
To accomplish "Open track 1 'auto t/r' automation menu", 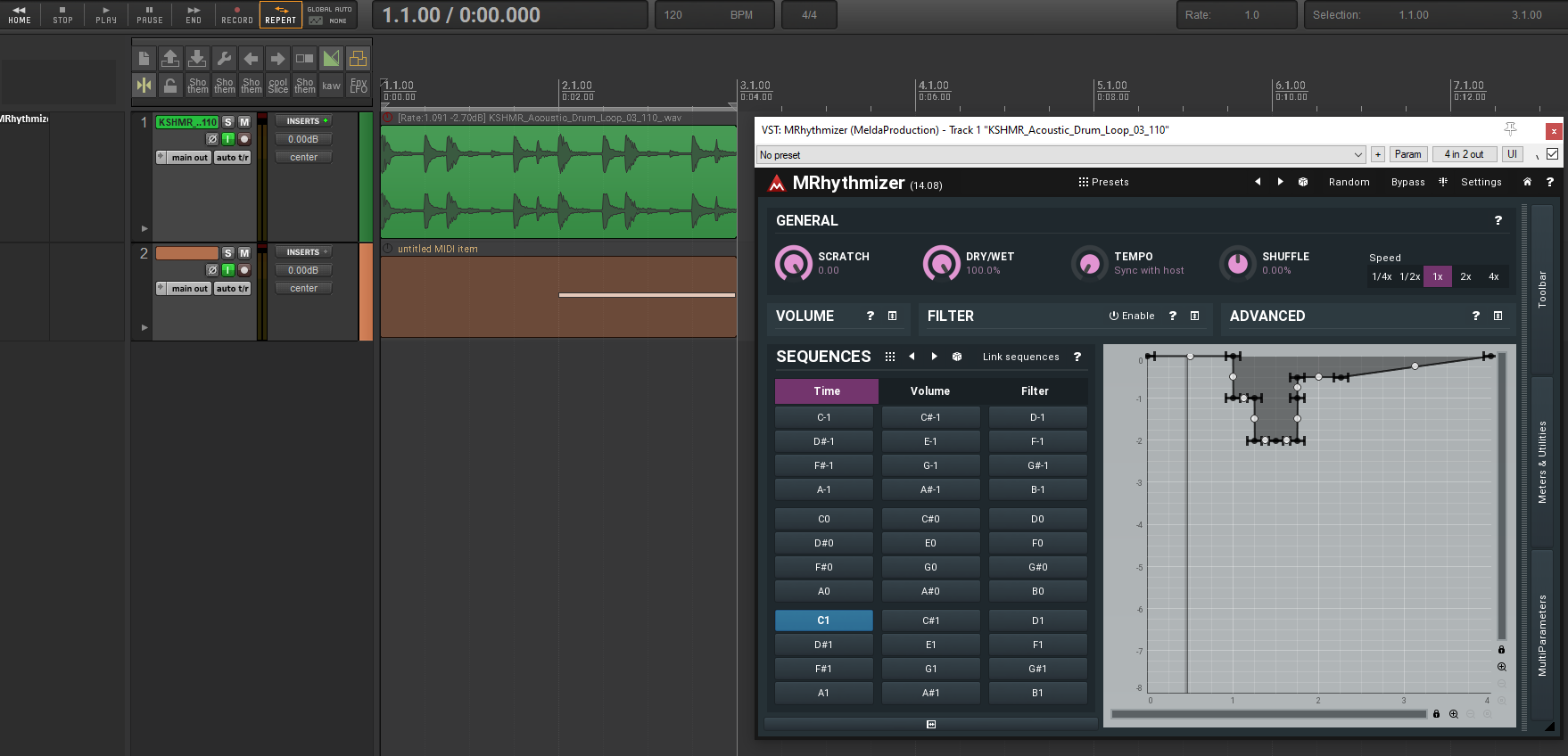I will (233, 158).
